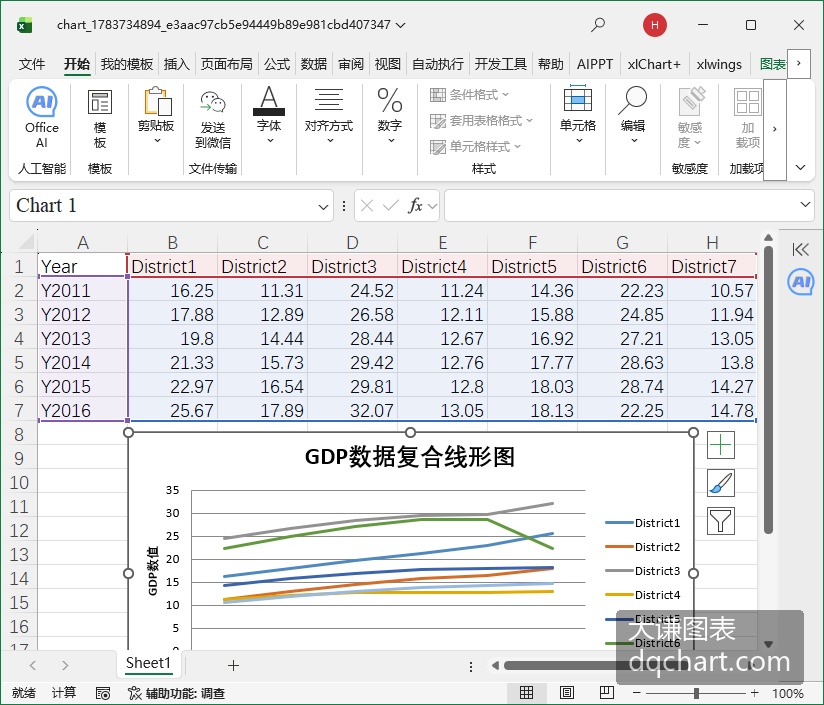The width and height of the screenshot is (824, 705).
Task: Select cell B2 with 16.25
Action: (172, 291)
